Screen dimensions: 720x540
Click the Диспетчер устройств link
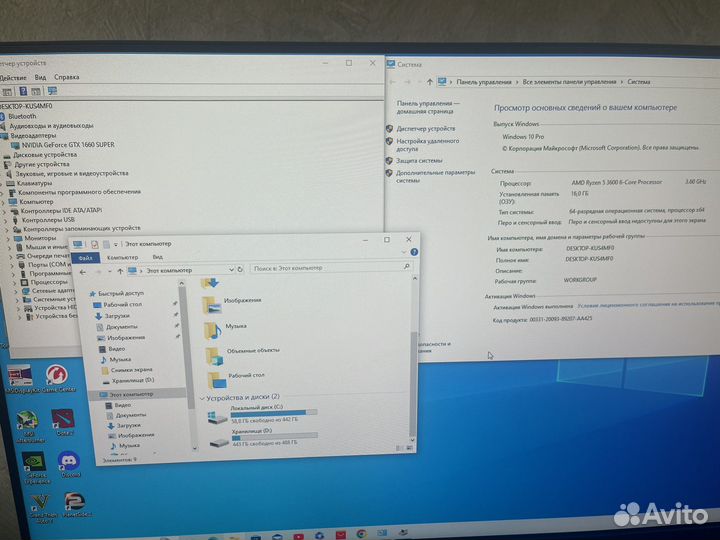coord(425,128)
